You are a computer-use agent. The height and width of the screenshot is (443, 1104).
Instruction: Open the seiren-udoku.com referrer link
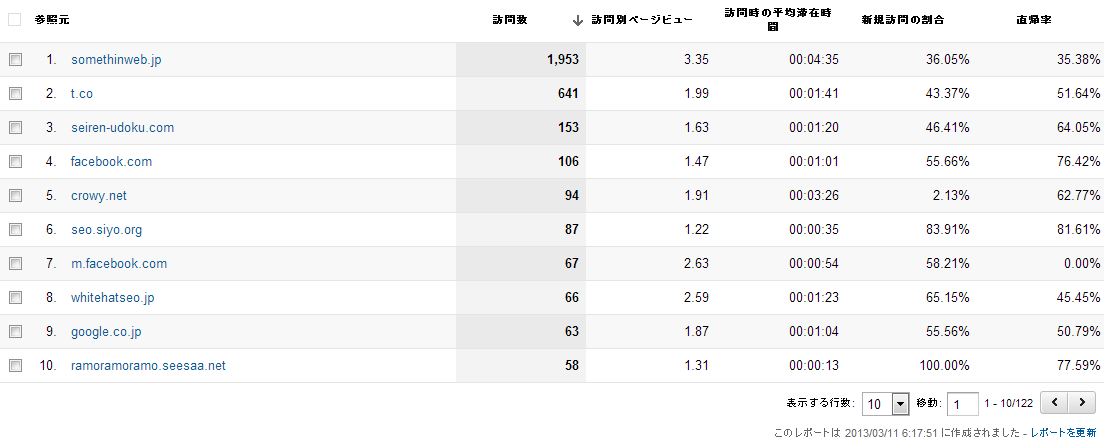pyautogui.click(x=122, y=128)
